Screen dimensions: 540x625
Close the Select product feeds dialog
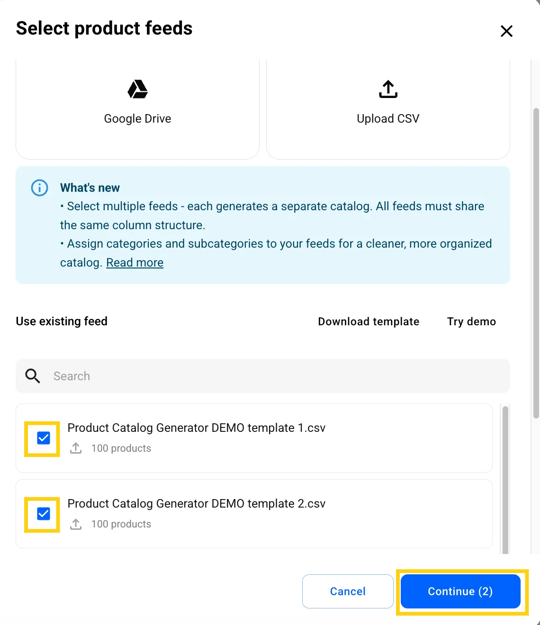507,31
